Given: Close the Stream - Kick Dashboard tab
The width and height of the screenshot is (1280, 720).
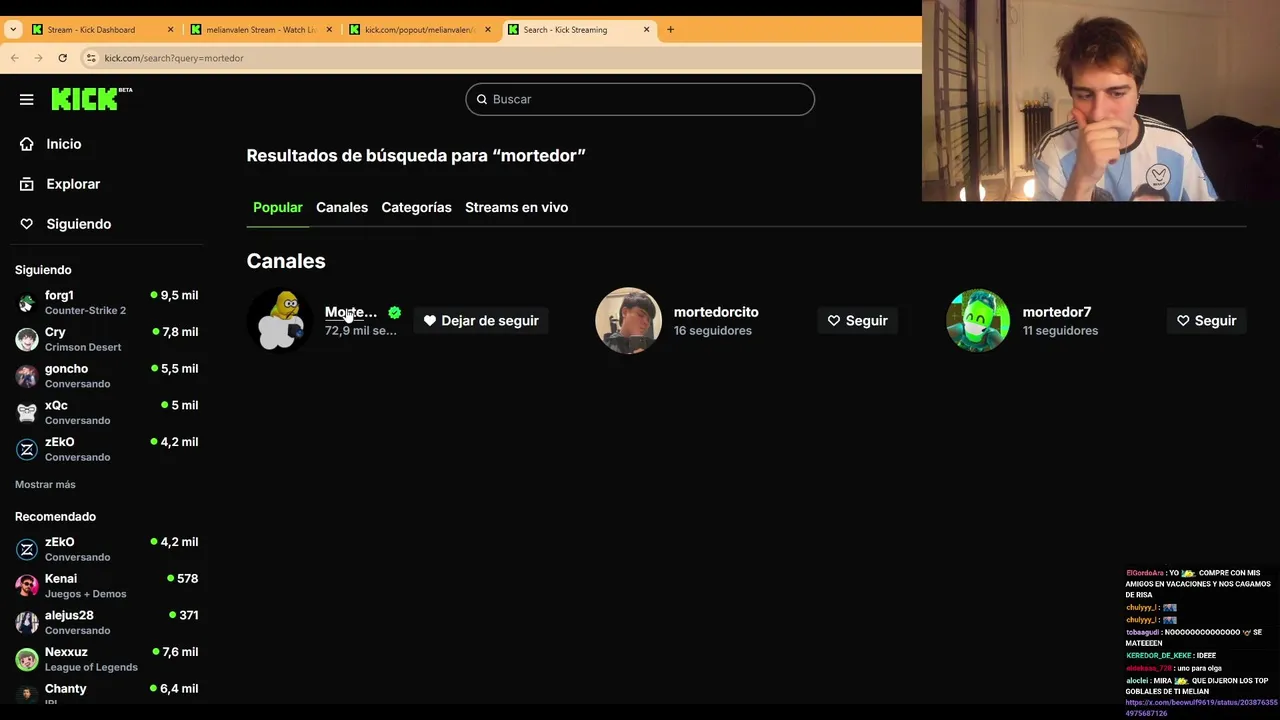Looking at the screenshot, I should pyautogui.click(x=170, y=29).
